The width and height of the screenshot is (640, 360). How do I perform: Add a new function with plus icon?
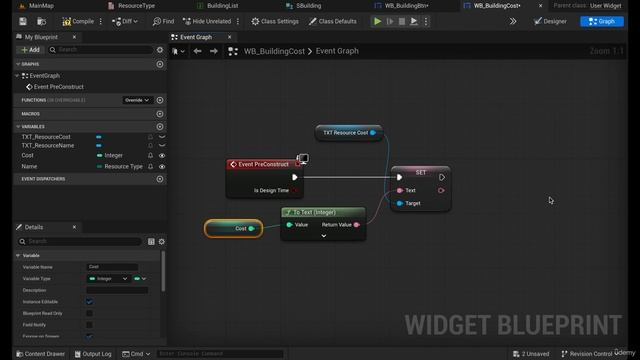(160, 100)
